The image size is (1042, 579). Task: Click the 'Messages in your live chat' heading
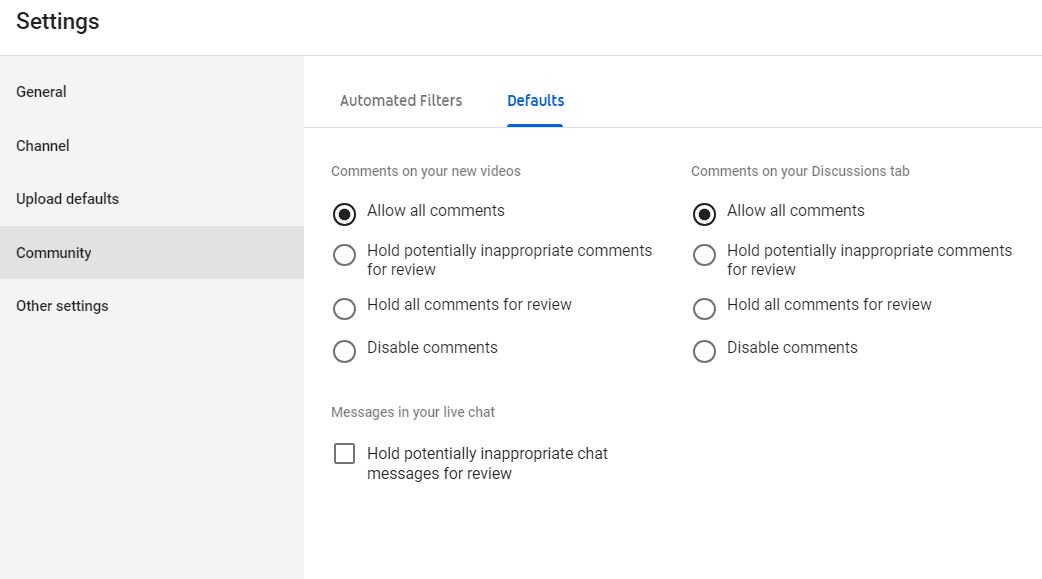click(413, 412)
